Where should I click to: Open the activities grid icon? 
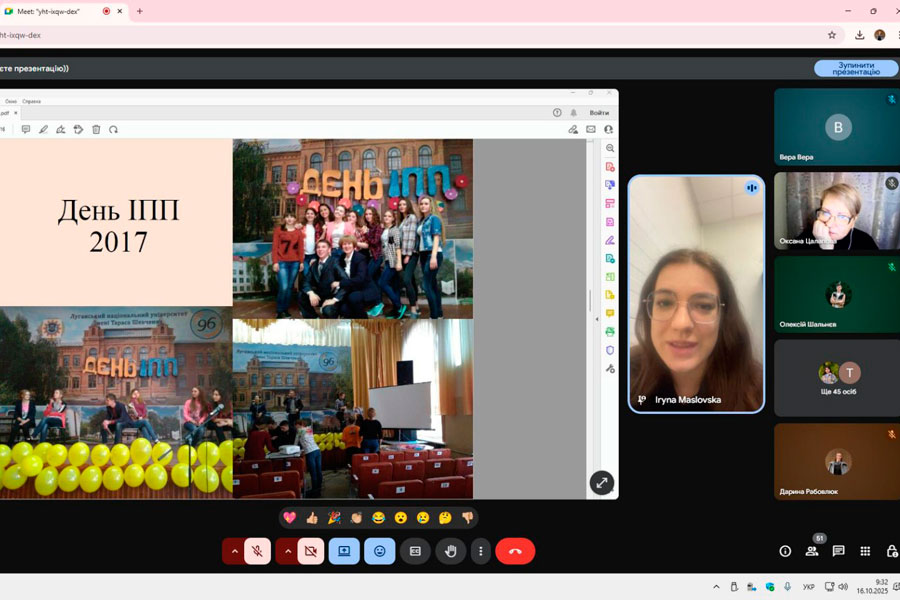[x=865, y=551]
